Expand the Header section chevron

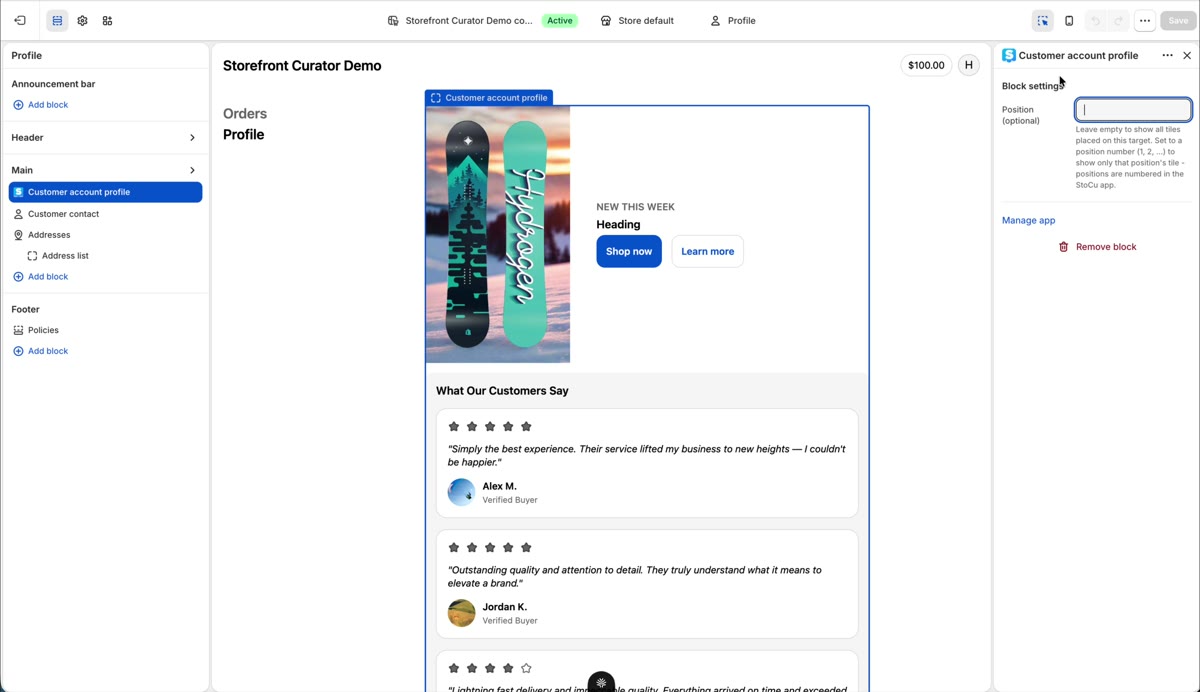click(x=192, y=138)
